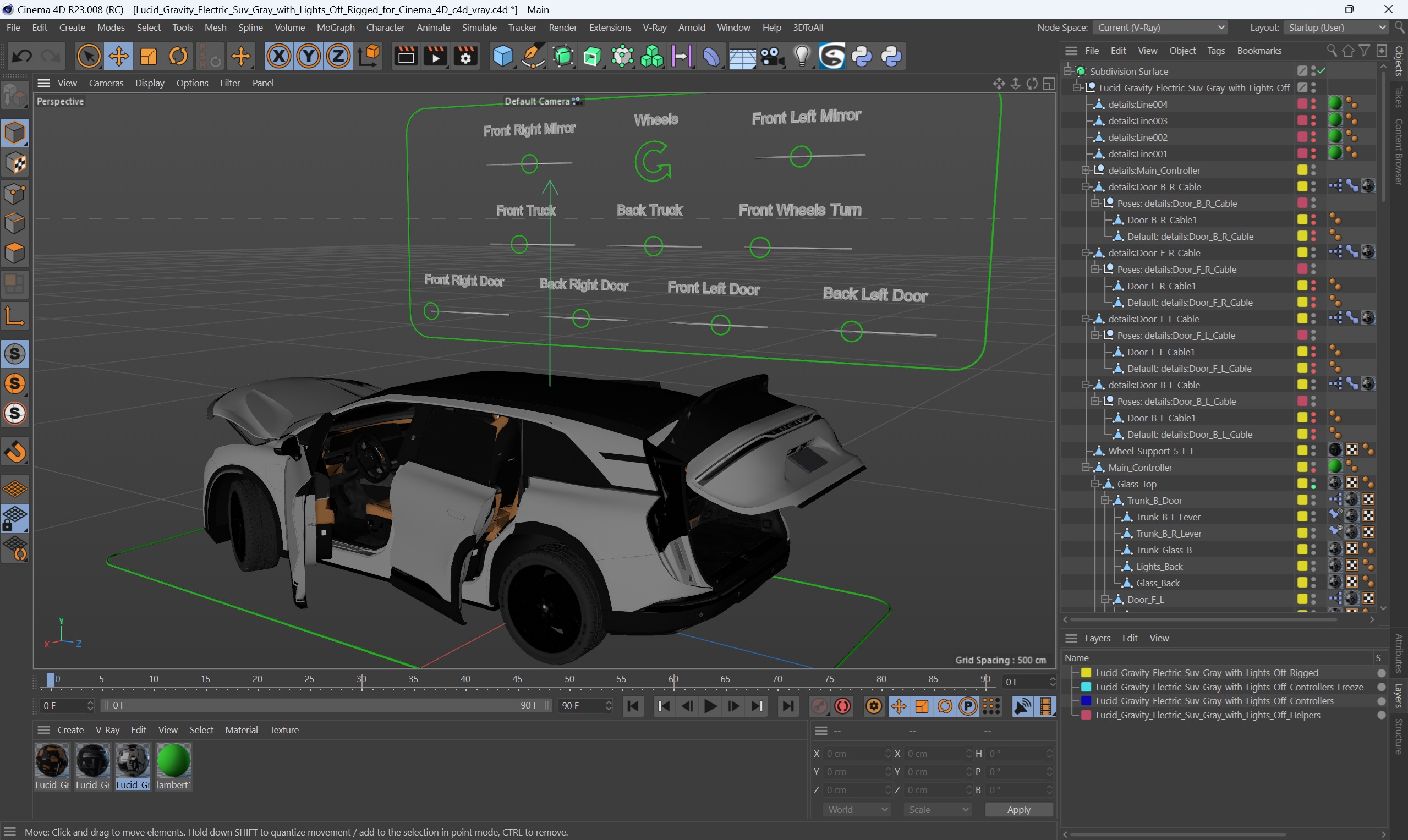Click the Undo arrow icon
Screen dimensions: 1408x840
(22, 56)
